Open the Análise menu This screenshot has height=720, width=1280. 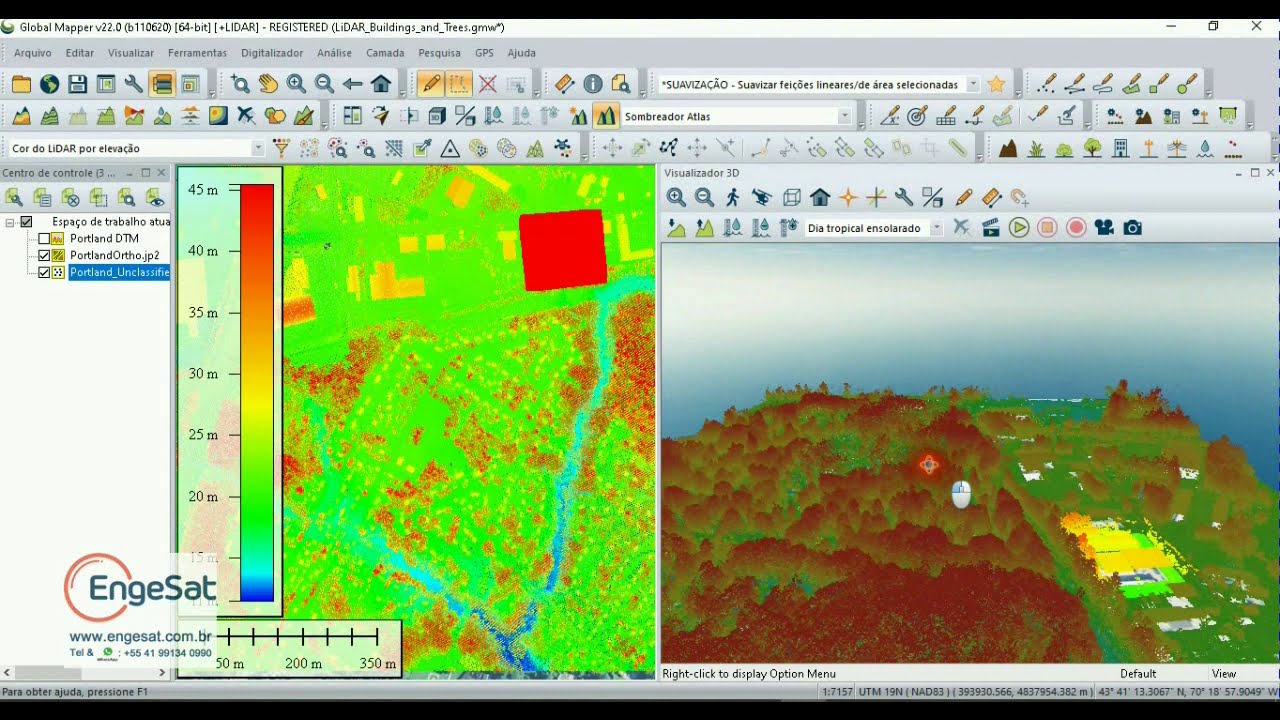coord(334,53)
